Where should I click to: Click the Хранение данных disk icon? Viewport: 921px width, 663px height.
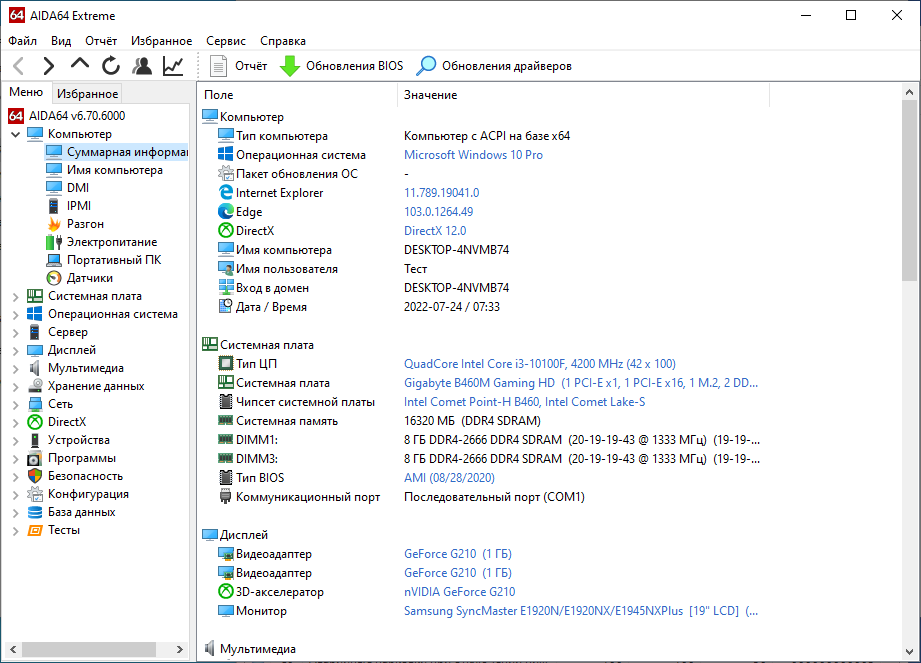(x=35, y=386)
